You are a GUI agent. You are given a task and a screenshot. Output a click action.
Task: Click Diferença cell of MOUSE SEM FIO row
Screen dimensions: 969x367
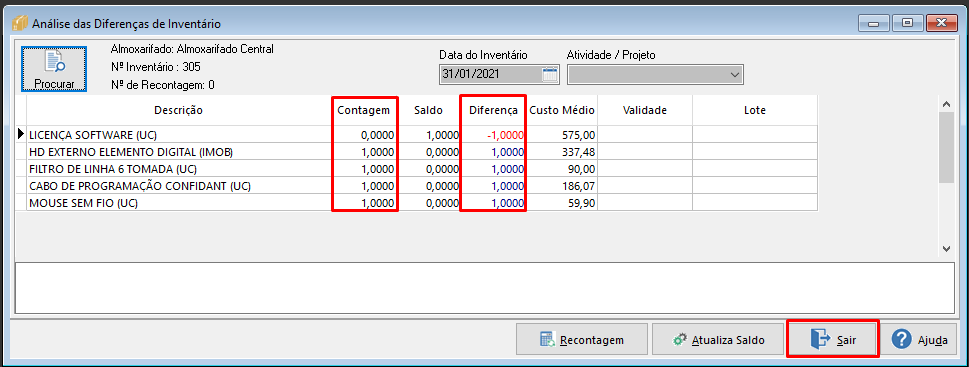(x=493, y=202)
